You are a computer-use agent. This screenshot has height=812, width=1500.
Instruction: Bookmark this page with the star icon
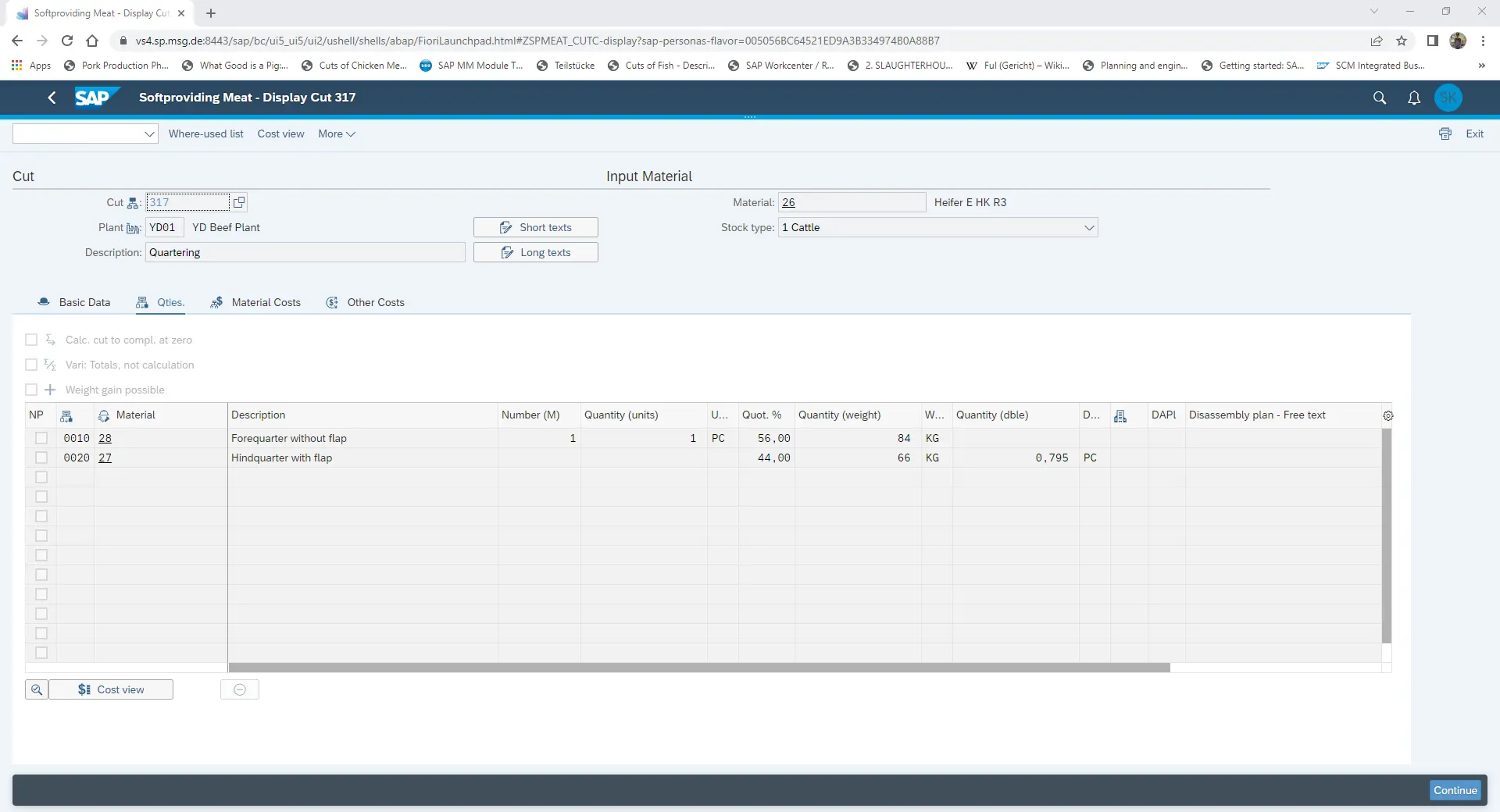pos(1402,41)
